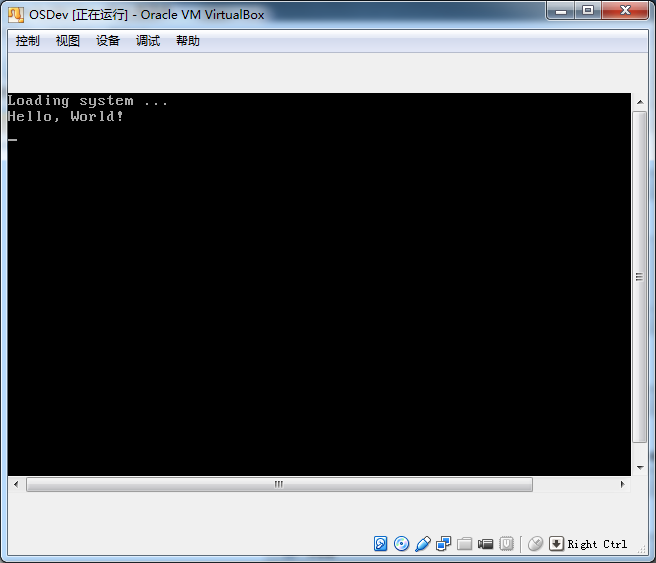Click the CPU virtualization chip icon
The image size is (656, 563).
pos(507,544)
